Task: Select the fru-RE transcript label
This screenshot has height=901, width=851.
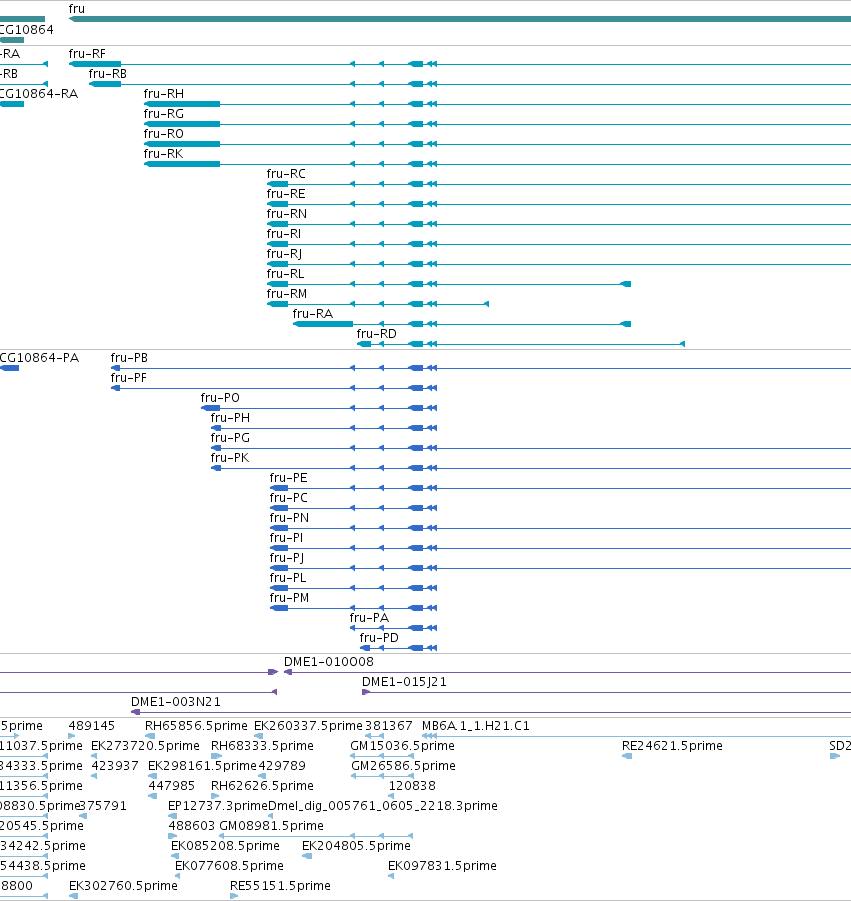Action: (x=286, y=194)
